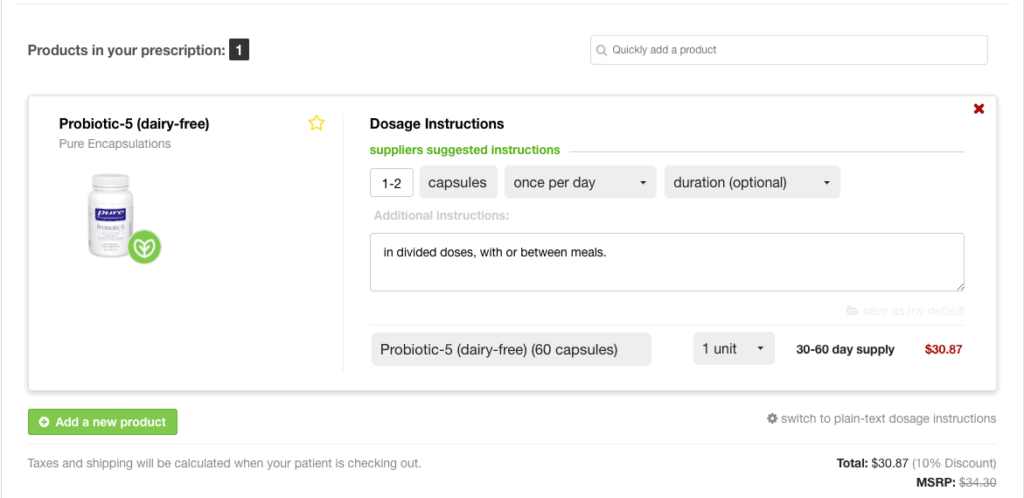Screen dimensions: 1024x498
Task: Click the search magnifier icon
Action: coord(601,50)
